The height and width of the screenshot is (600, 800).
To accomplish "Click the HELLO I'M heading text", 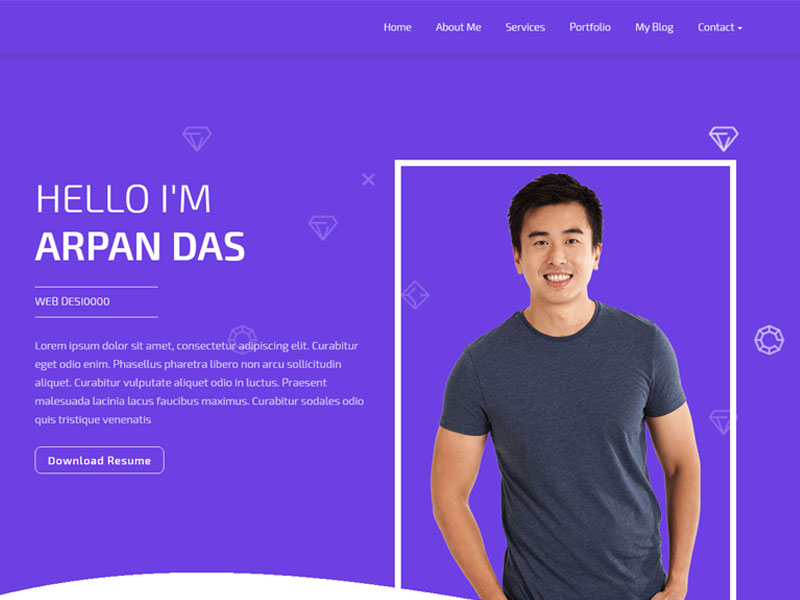I will 123,199.
